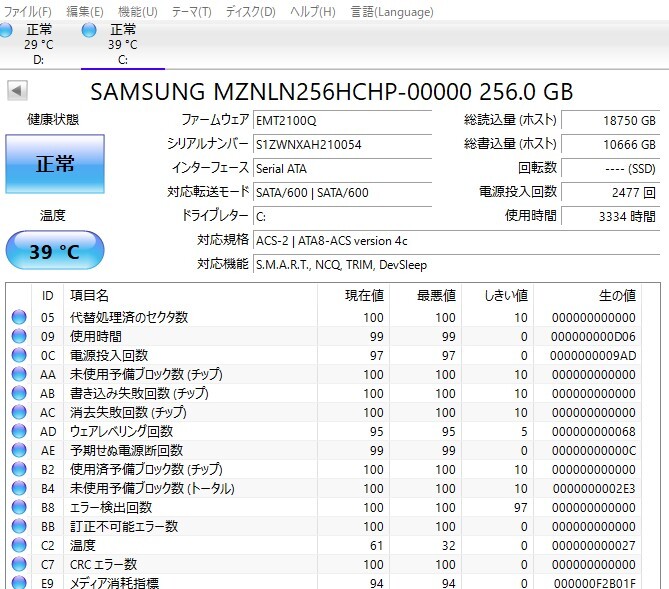Click total host reads value 18750 GB
Viewport: 669px width, 589px height.
611,121
